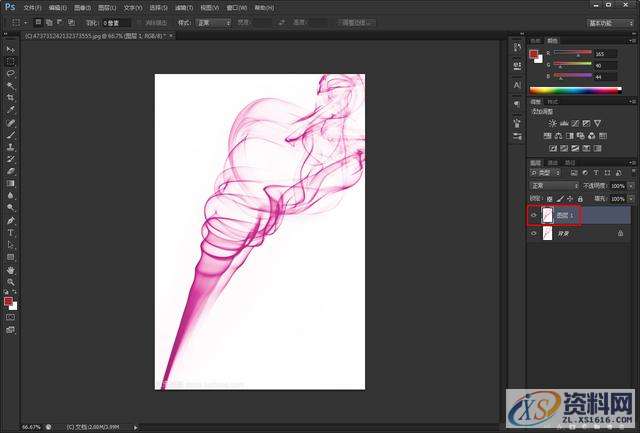Open the 滤镜 filter menu
The height and width of the screenshot is (433, 640).
tap(184, 7)
